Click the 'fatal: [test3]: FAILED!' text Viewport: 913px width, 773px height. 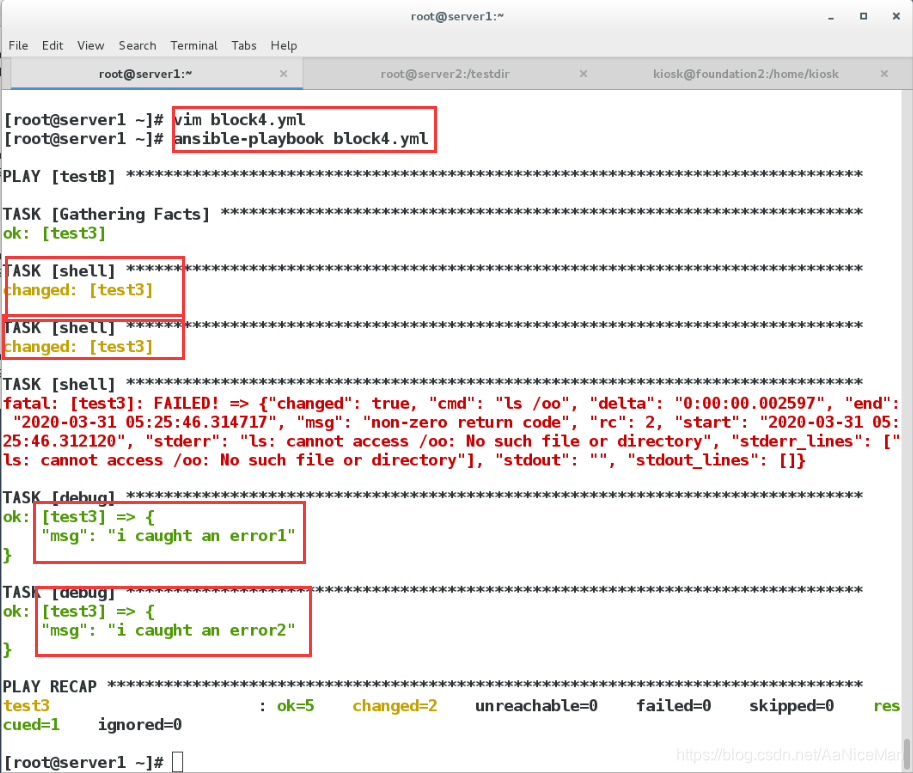coord(111,403)
